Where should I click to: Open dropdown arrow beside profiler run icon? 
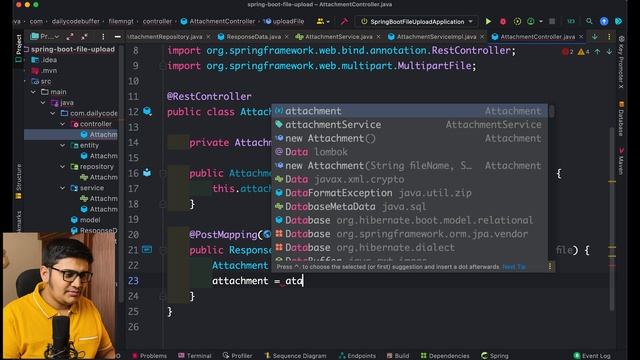(541, 21)
